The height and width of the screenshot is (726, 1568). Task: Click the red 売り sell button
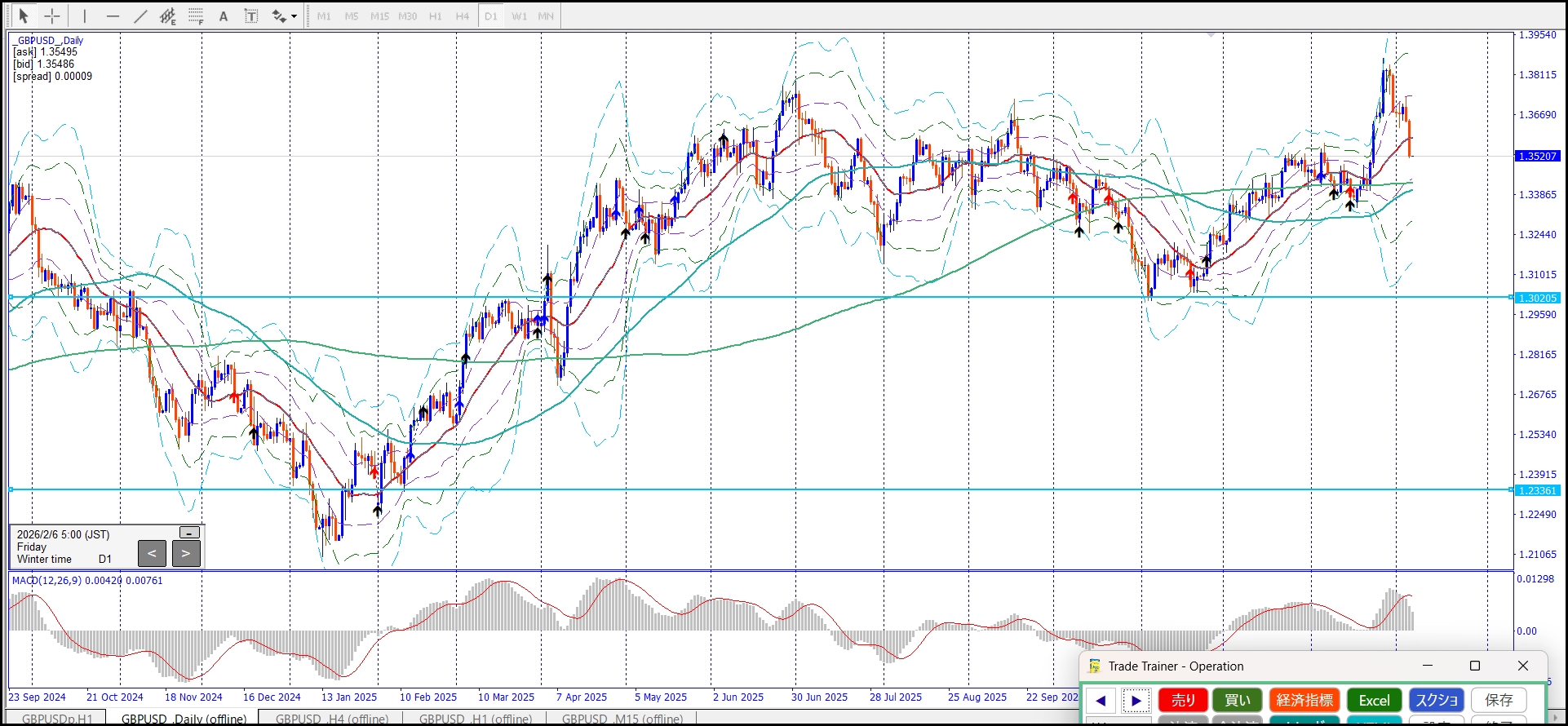pos(1183,700)
